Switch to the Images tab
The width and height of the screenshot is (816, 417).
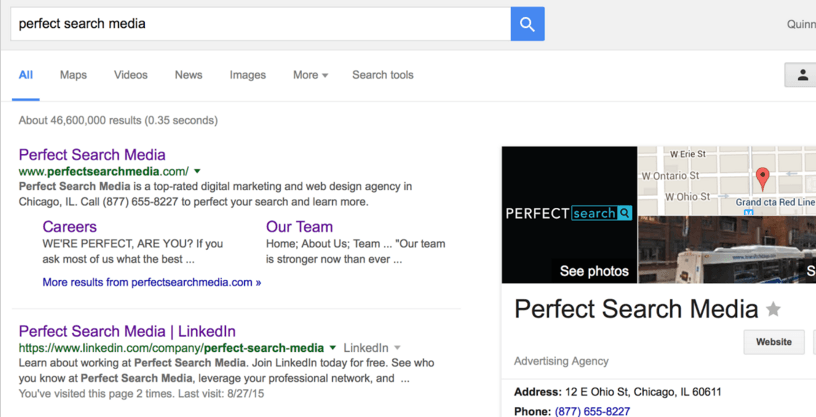(x=248, y=75)
